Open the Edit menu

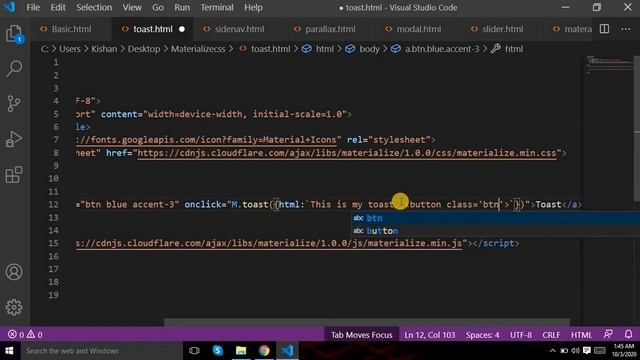pyautogui.click(x=58, y=7)
